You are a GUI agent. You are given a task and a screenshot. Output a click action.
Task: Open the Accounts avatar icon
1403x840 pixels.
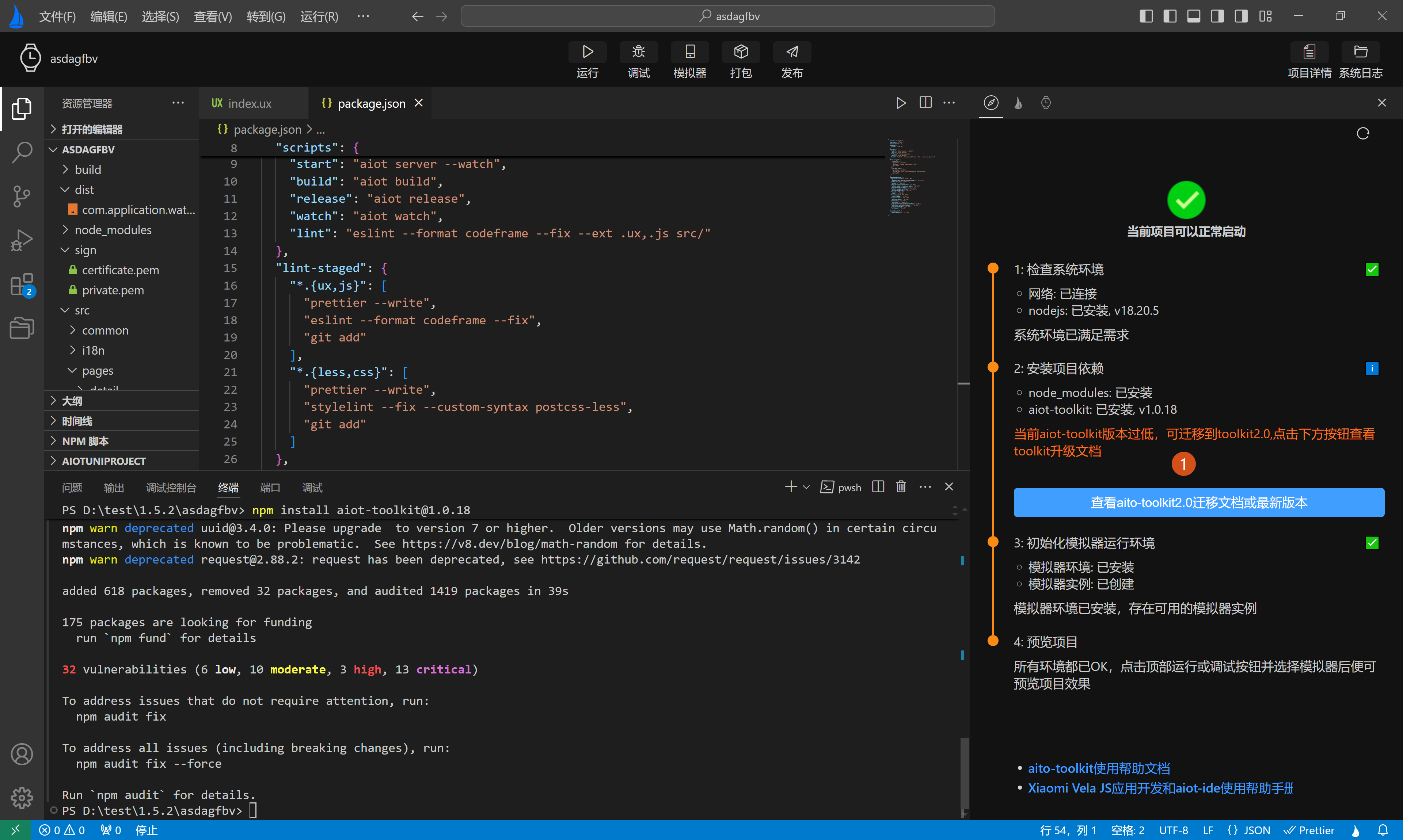click(x=22, y=754)
